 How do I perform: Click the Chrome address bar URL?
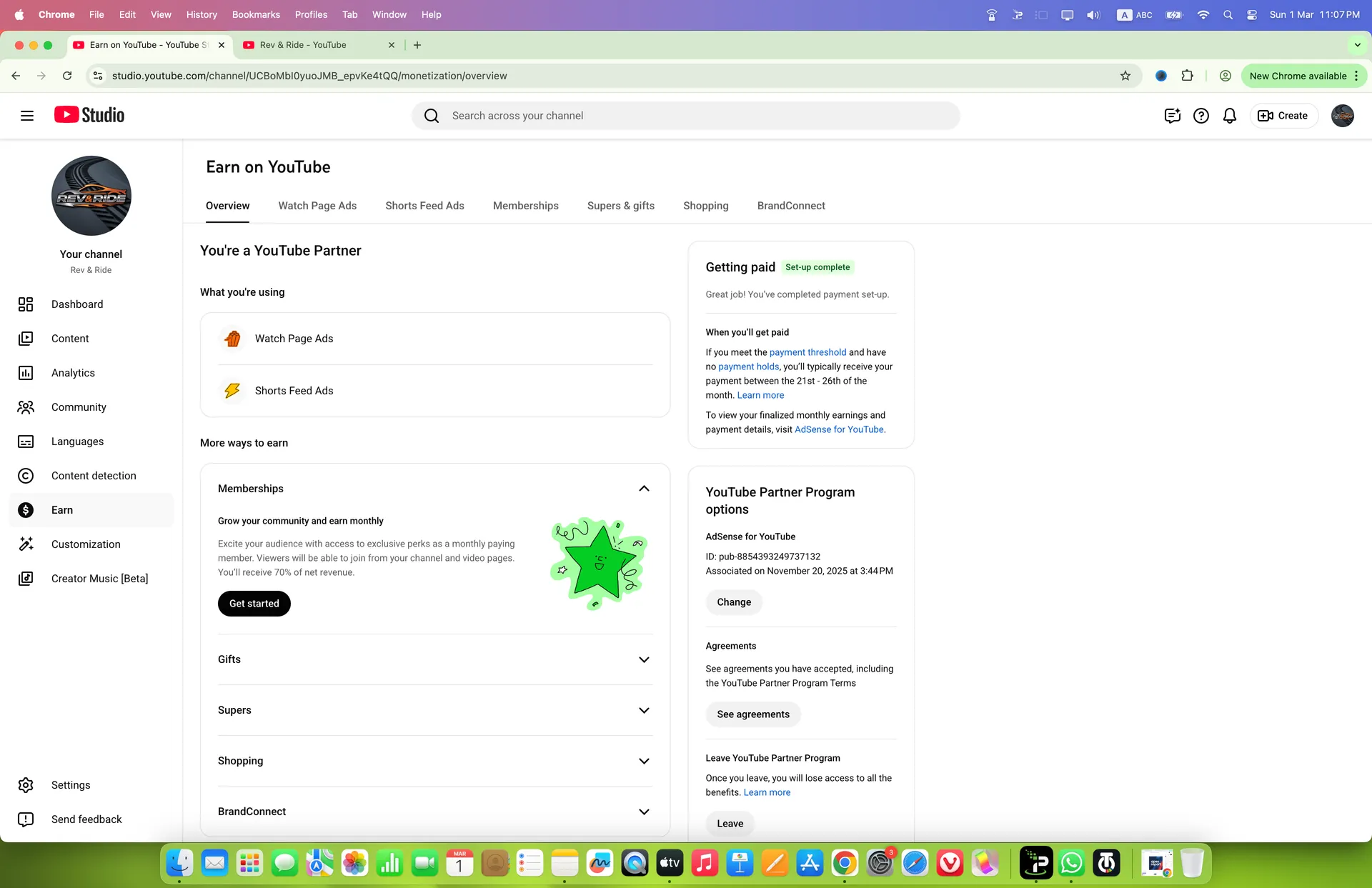pos(309,76)
